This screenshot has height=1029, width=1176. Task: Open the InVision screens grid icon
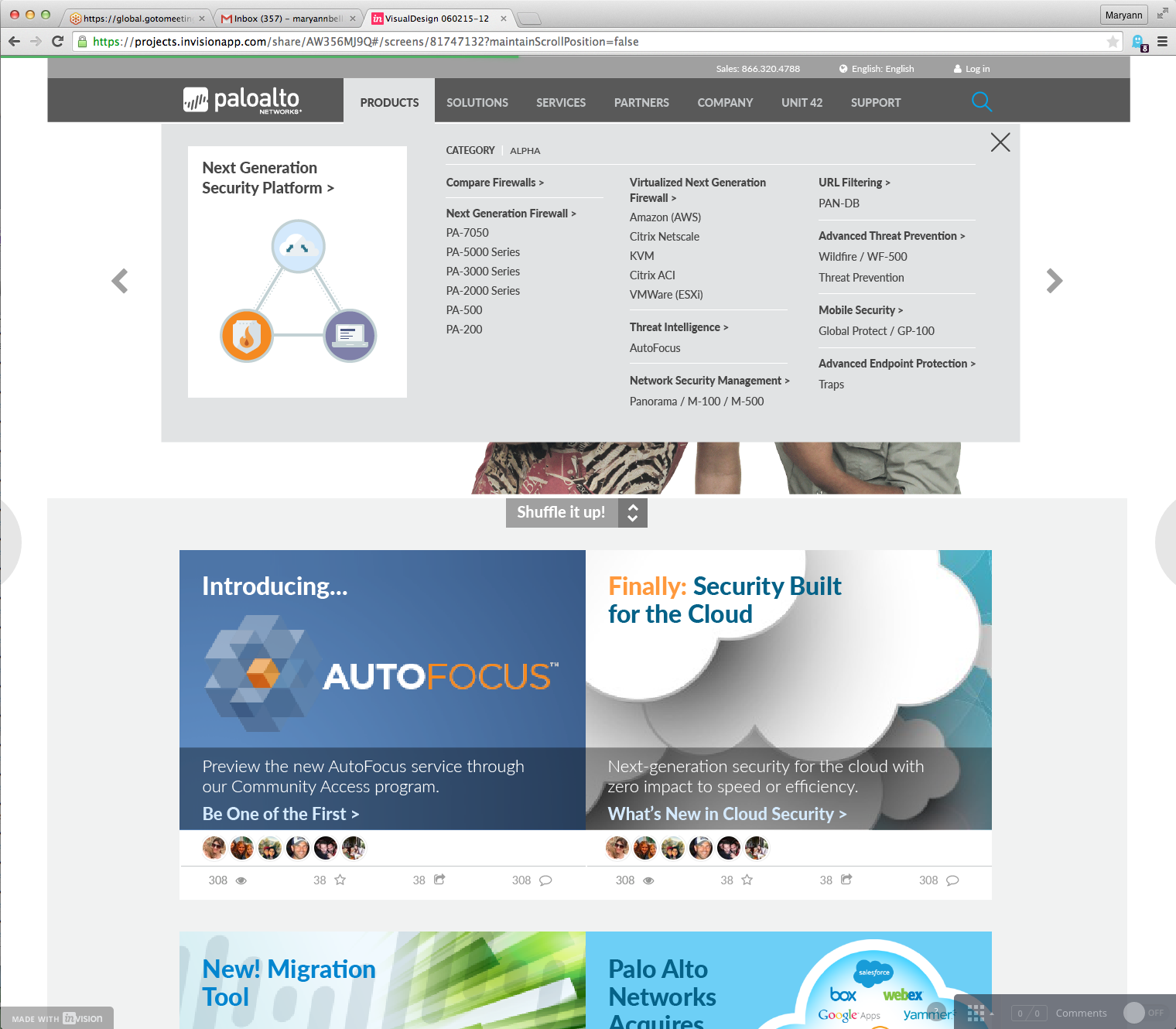[976, 1012]
